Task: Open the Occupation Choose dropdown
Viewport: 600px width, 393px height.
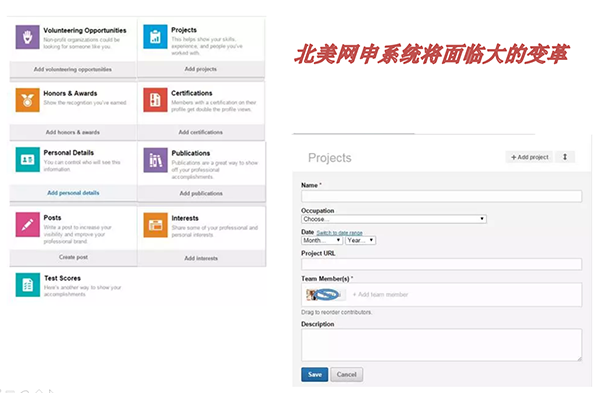Action: [x=394, y=219]
